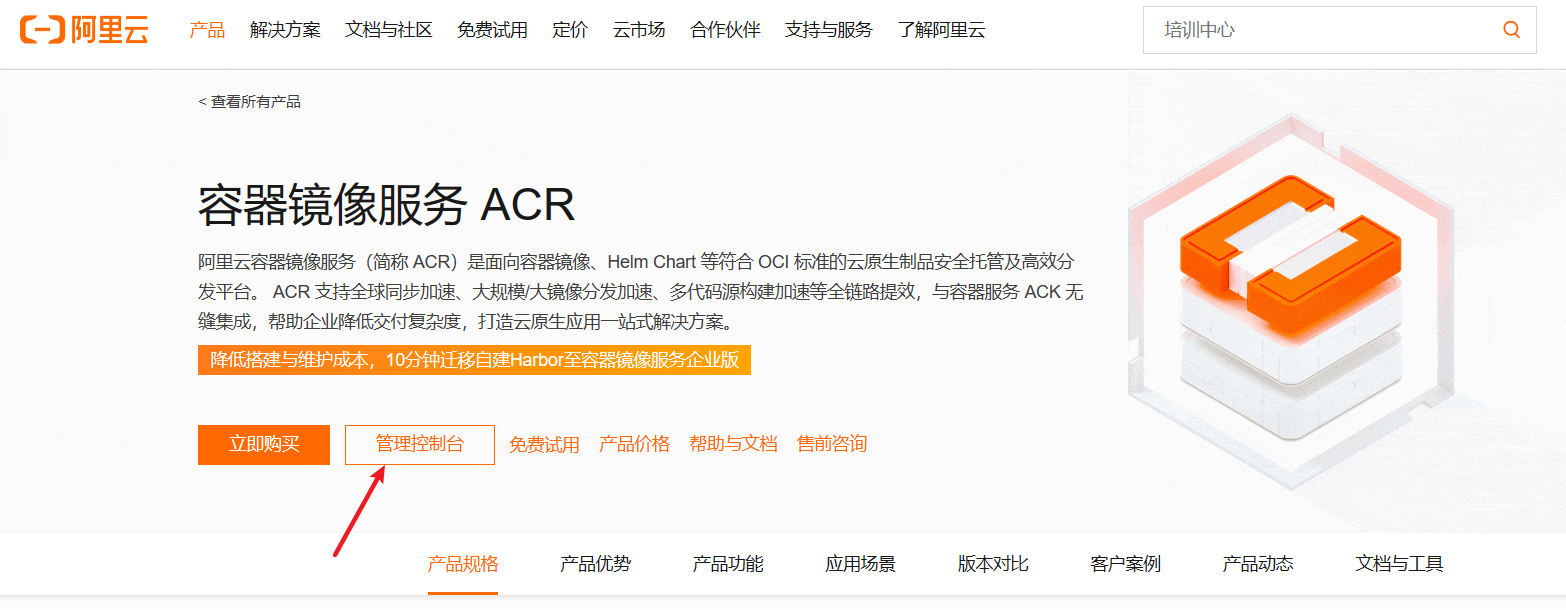Open the 合作伙伴 menu item
The width and height of the screenshot is (1566, 610).
(725, 30)
